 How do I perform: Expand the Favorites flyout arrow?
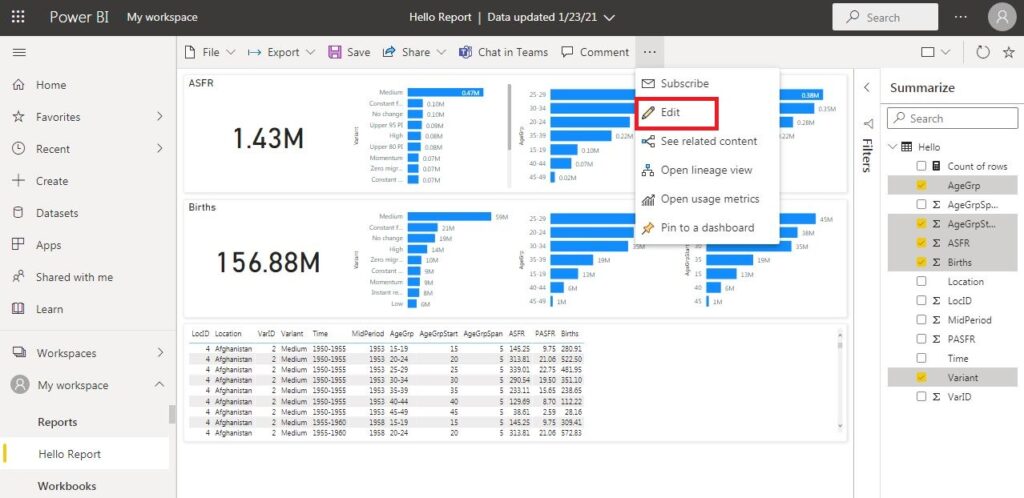point(159,117)
